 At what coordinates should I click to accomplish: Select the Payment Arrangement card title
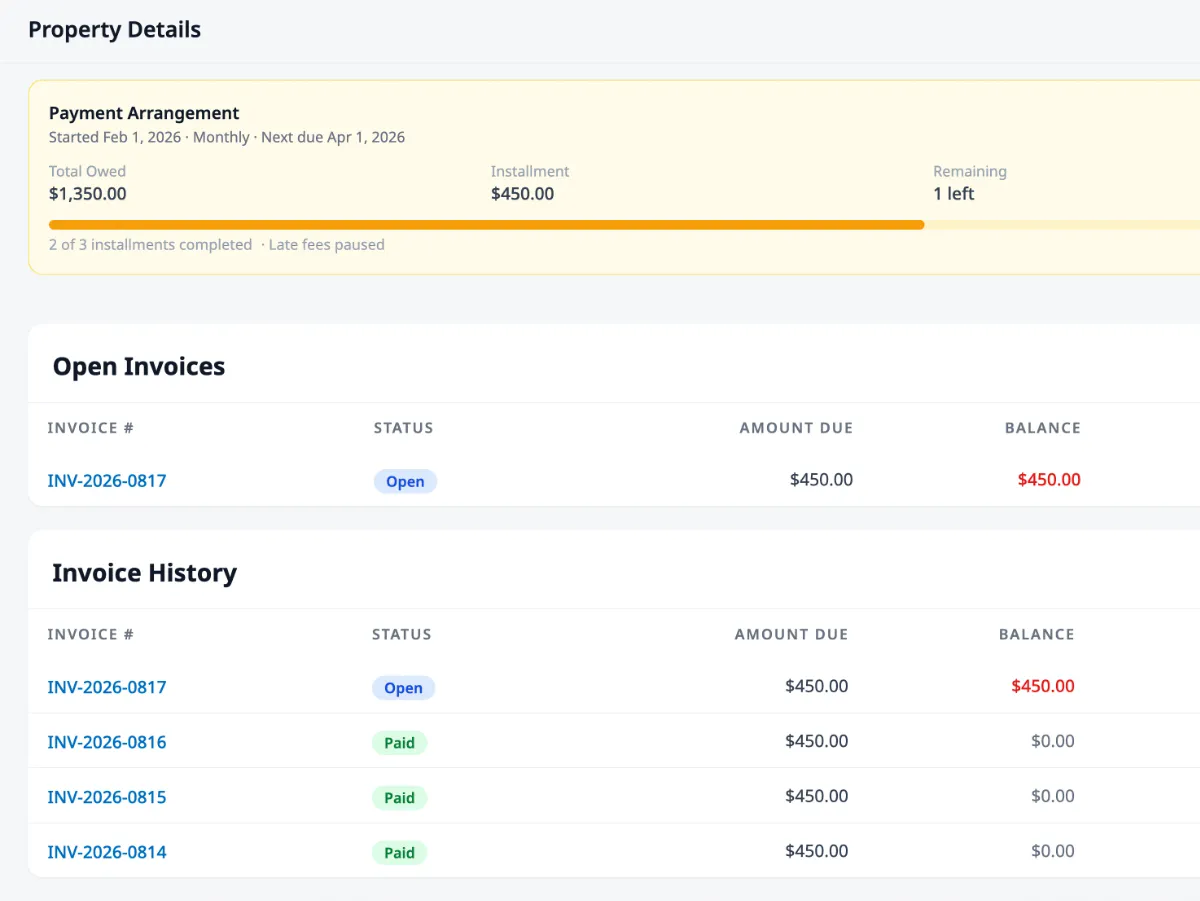click(144, 113)
